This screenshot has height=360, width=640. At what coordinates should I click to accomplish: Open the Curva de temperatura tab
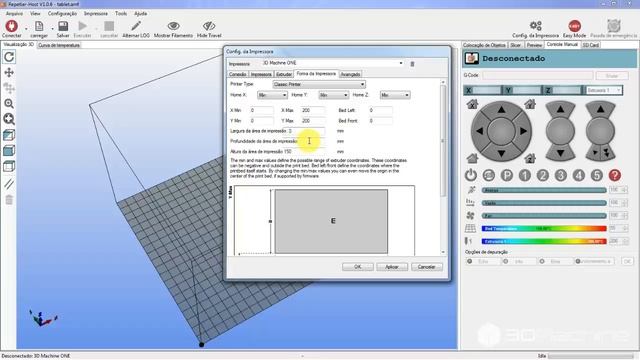coord(59,45)
